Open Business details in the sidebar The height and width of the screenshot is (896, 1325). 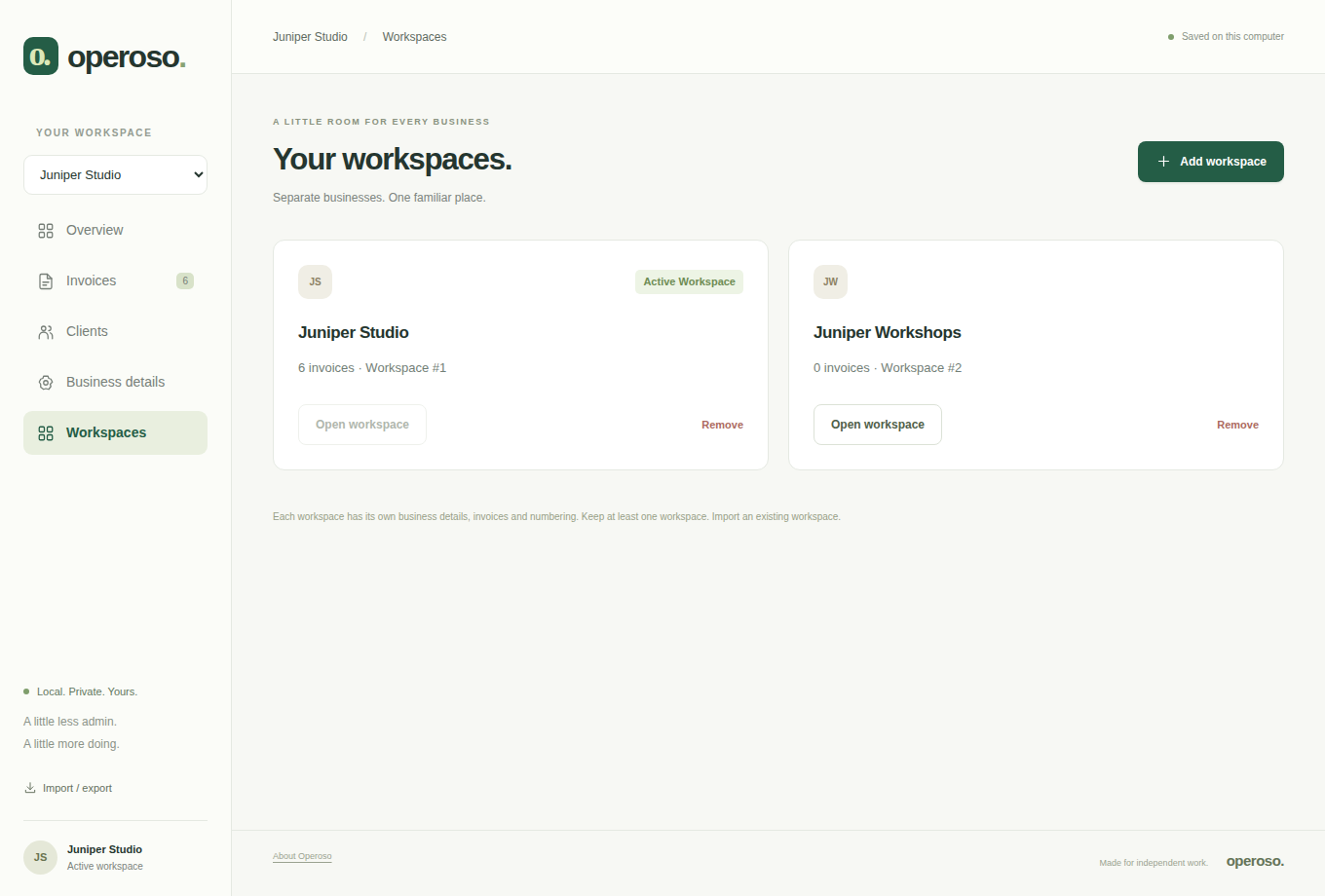(115, 383)
